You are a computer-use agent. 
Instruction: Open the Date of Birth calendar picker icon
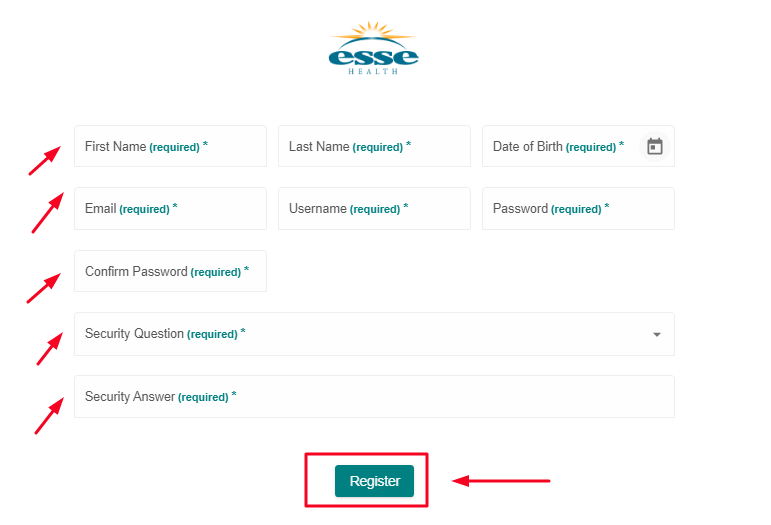[x=654, y=146]
